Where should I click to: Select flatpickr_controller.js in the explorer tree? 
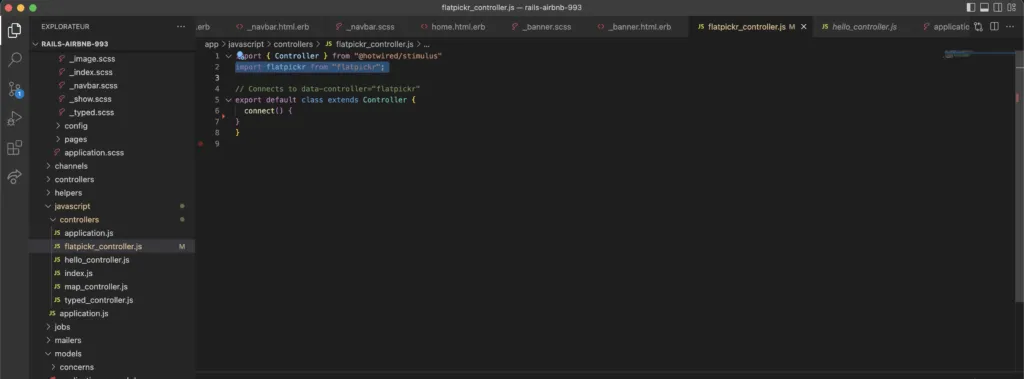click(103, 246)
